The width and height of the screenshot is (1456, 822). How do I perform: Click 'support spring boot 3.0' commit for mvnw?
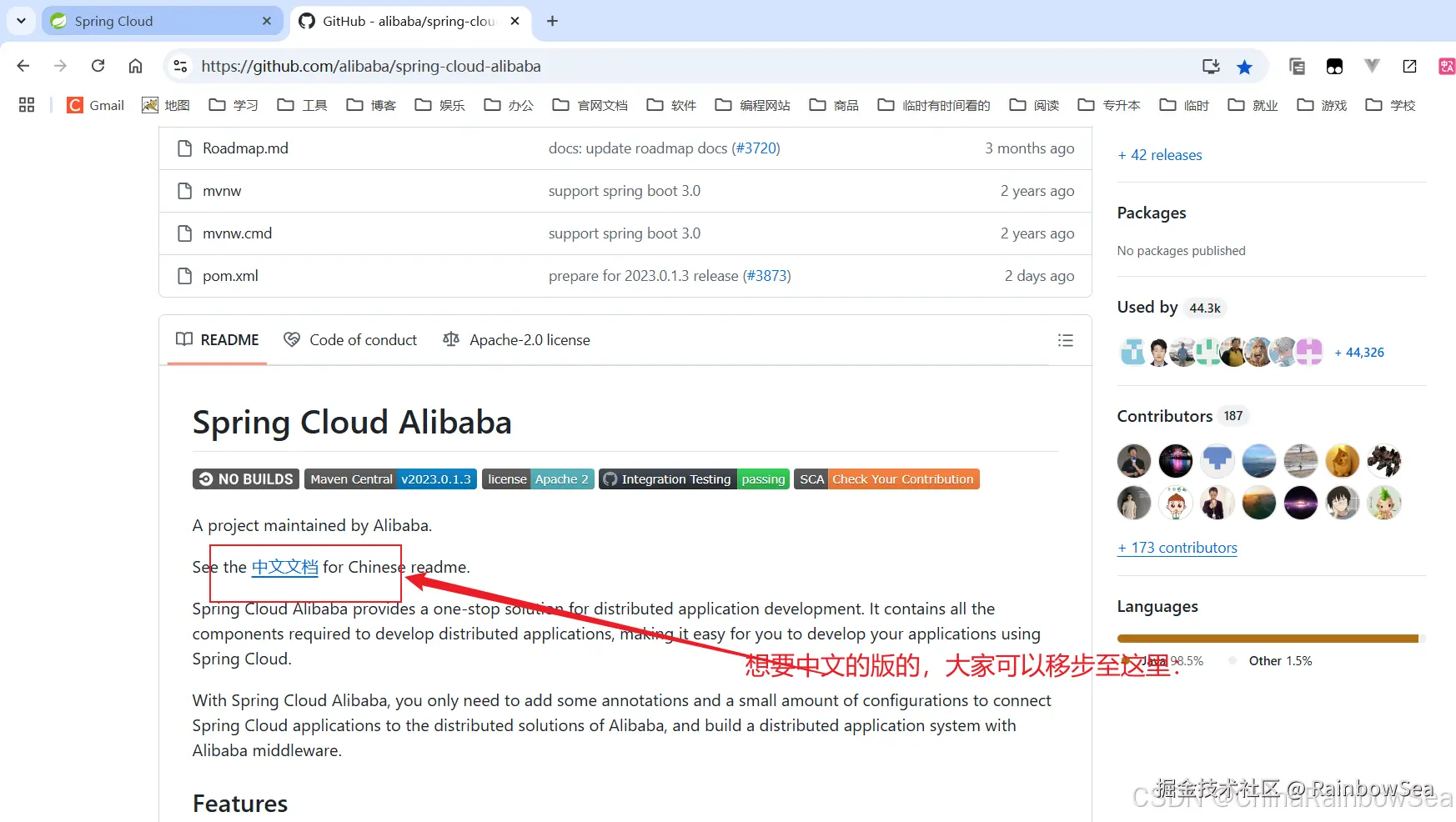click(x=625, y=191)
